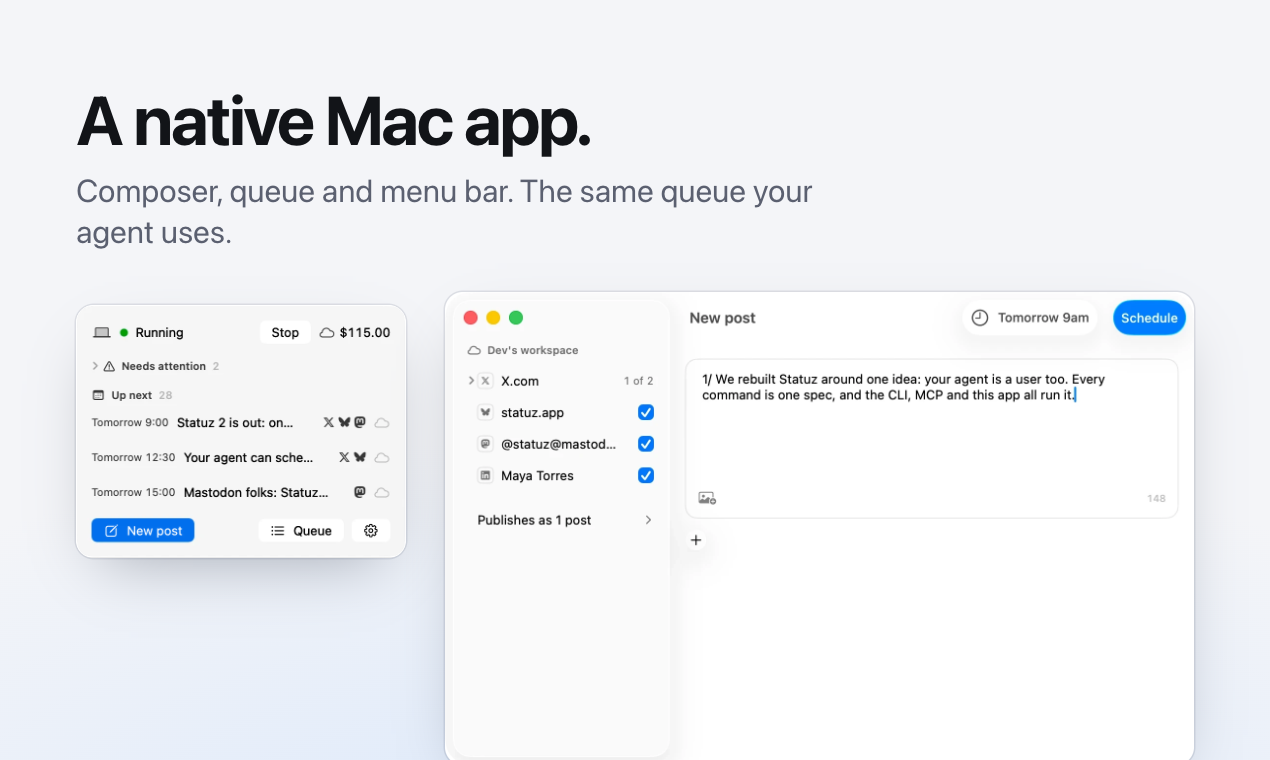The image size is (1270, 760).
Task: Expand the Needs attention section
Action: tap(95, 366)
